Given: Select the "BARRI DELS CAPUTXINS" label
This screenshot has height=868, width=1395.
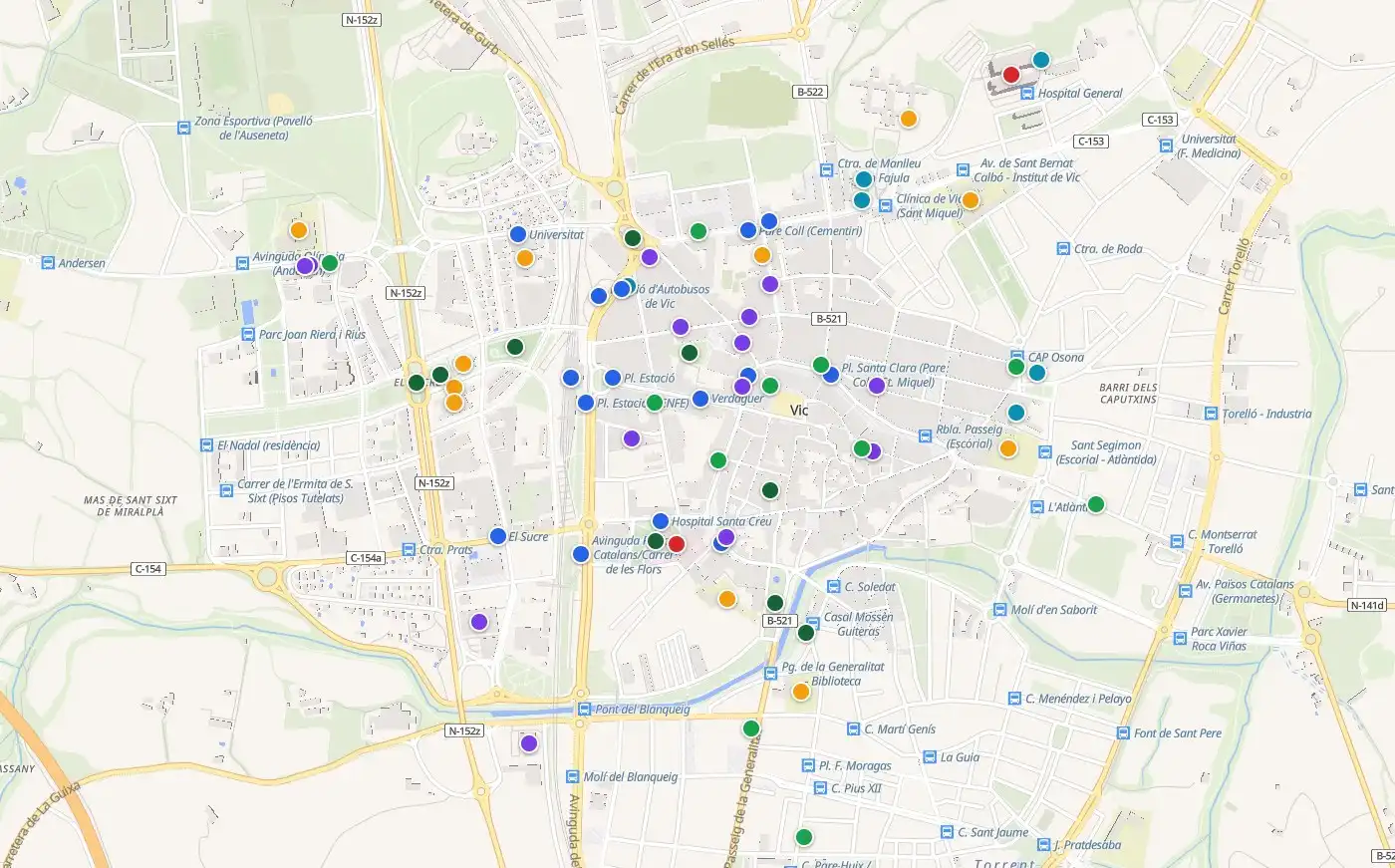Looking at the screenshot, I should pyautogui.click(x=1129, y=394).
